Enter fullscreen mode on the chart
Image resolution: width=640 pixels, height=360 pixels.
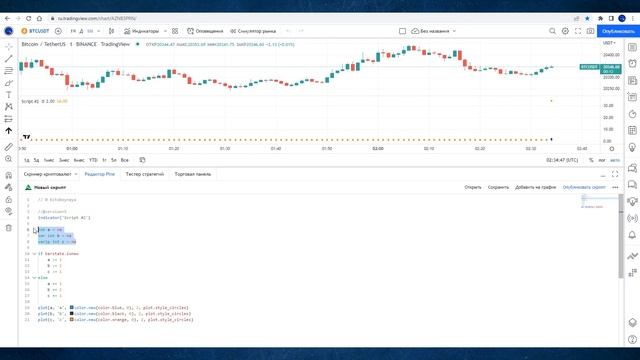578,31
